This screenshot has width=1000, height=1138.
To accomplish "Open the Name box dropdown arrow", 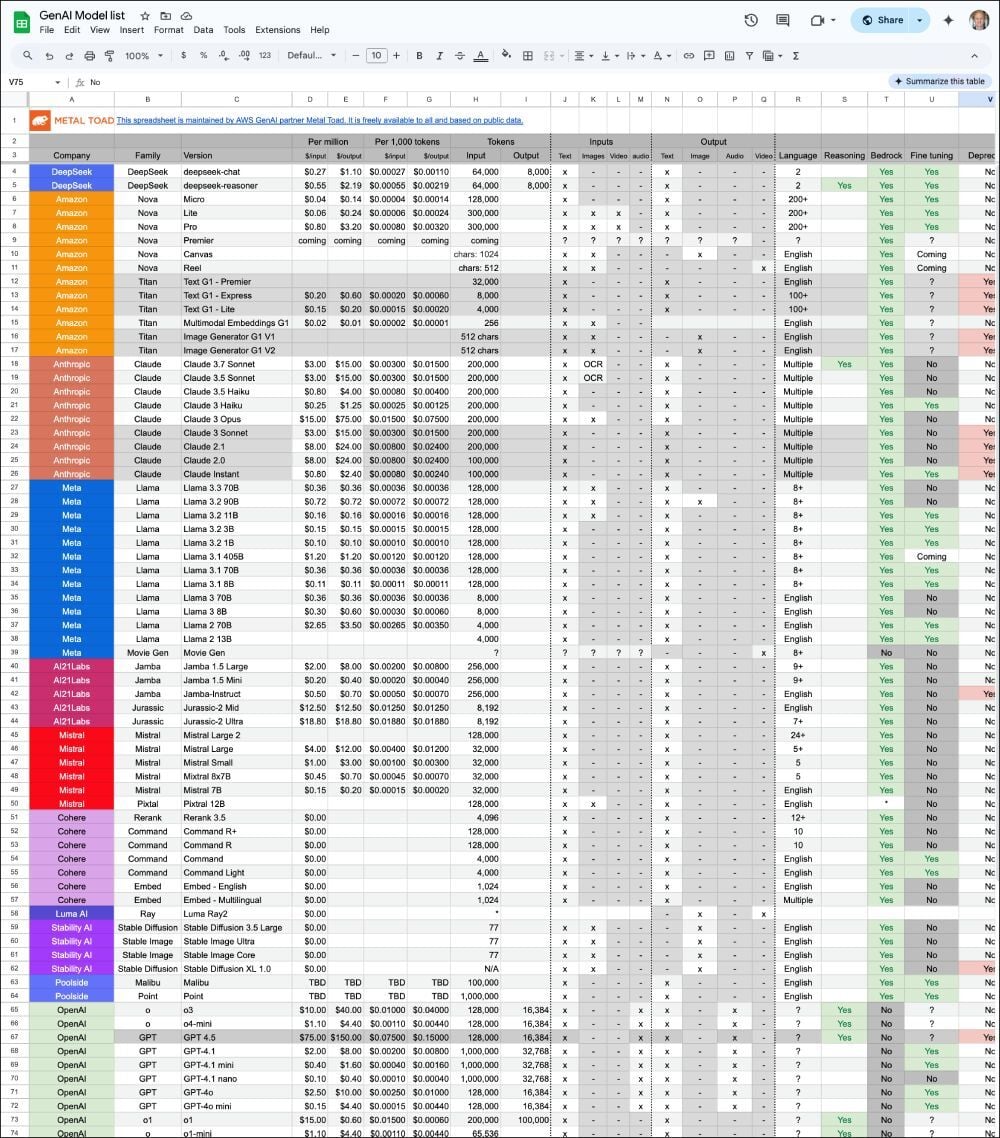I will tap(57, 82).
